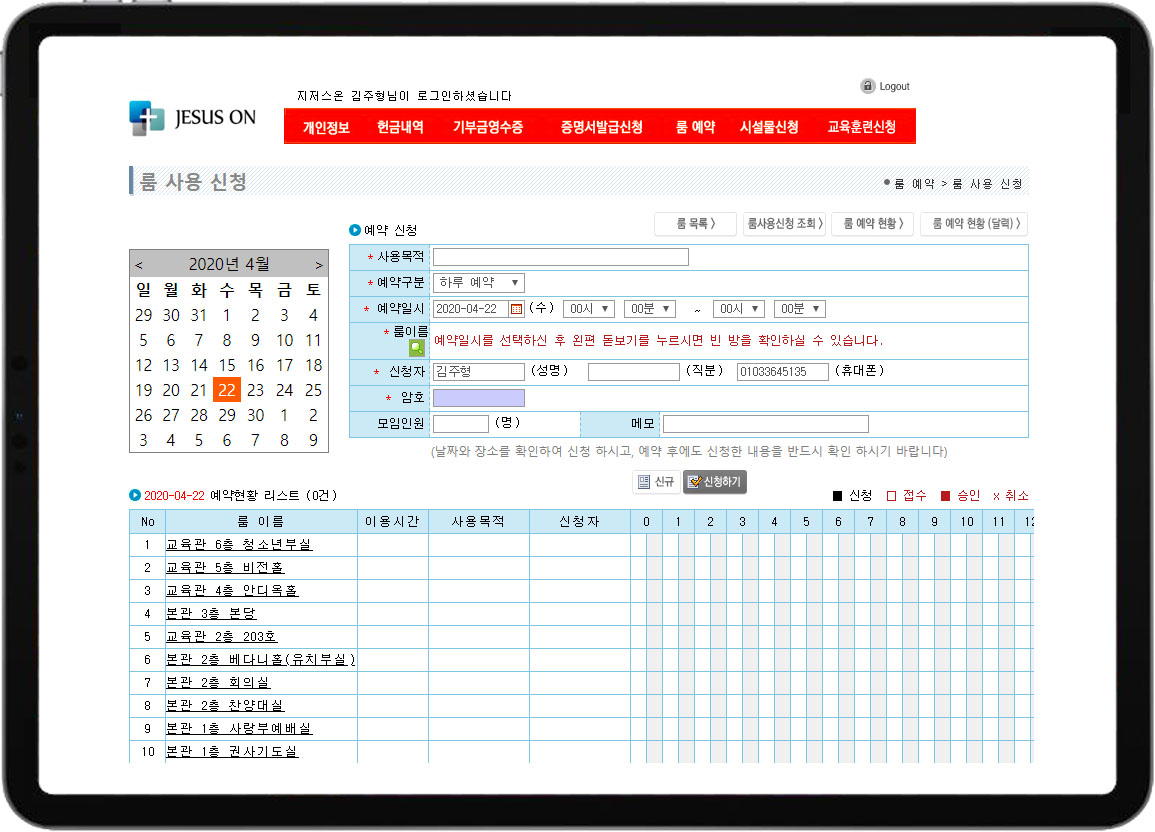Click the 신청하기 submit button
Screen dimensions: 1155x832
715,482
